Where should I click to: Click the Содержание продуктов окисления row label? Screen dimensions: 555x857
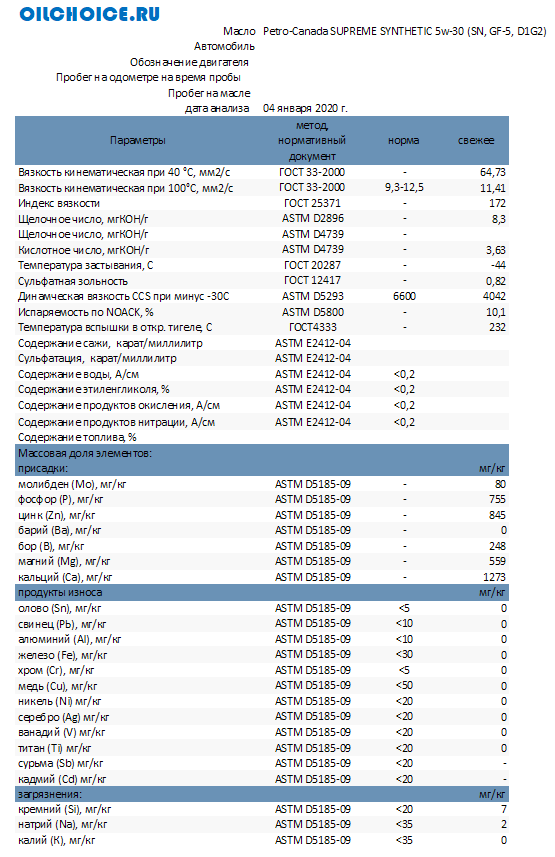(x=119, y=406)
